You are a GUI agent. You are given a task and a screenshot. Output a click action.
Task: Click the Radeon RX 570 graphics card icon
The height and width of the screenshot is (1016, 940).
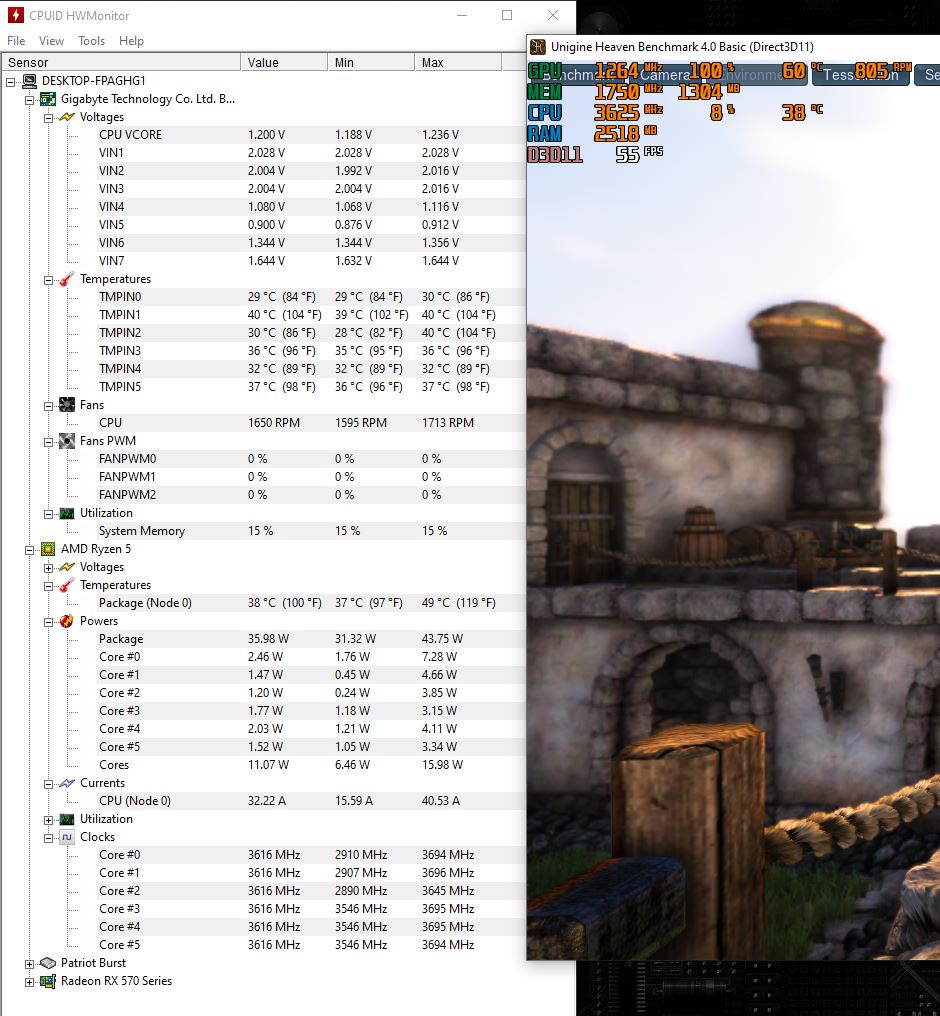pyautogui.click(x=48, y=981)
